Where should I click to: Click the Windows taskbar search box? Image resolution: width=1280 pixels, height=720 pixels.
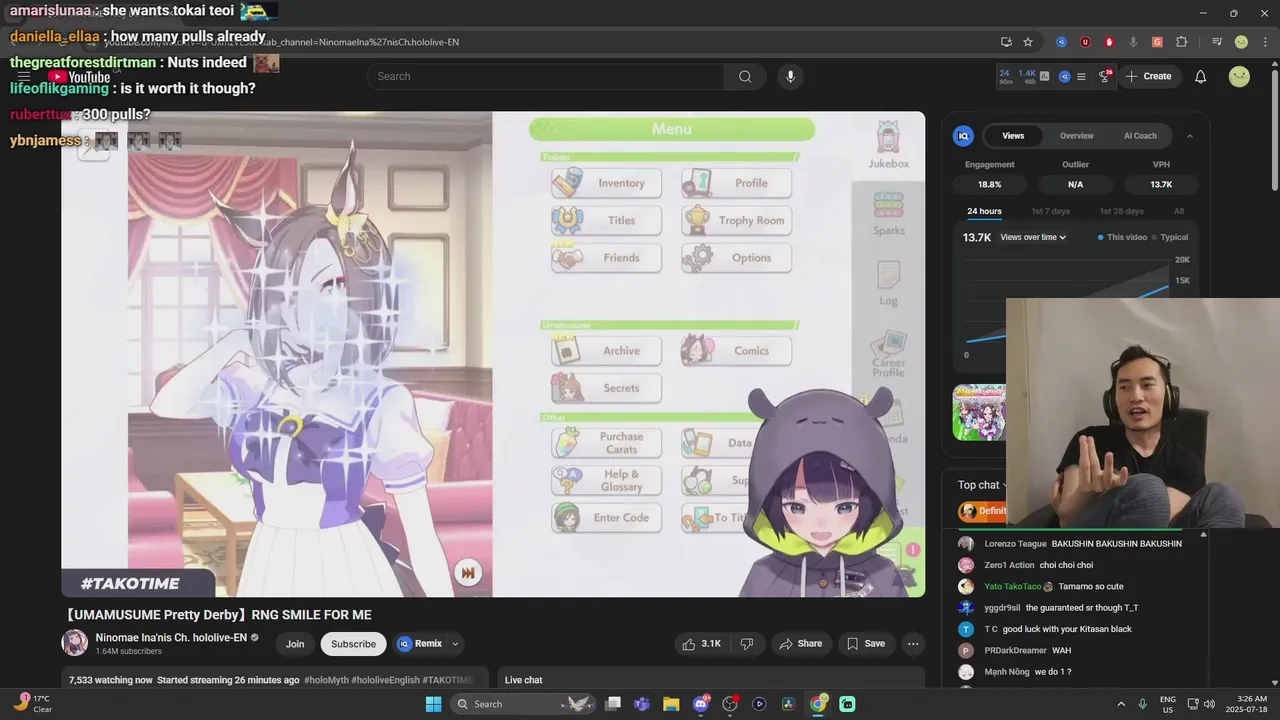[x=521, y=704]
